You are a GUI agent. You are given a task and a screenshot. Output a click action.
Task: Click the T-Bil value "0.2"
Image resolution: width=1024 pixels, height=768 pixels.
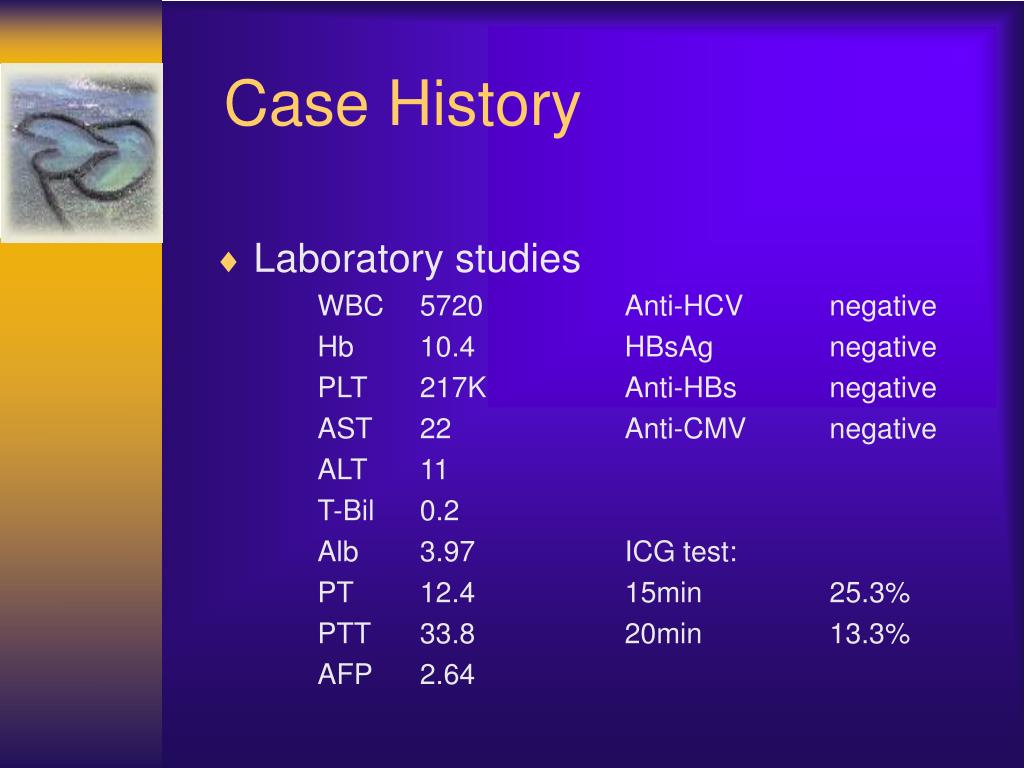[440, 510]
